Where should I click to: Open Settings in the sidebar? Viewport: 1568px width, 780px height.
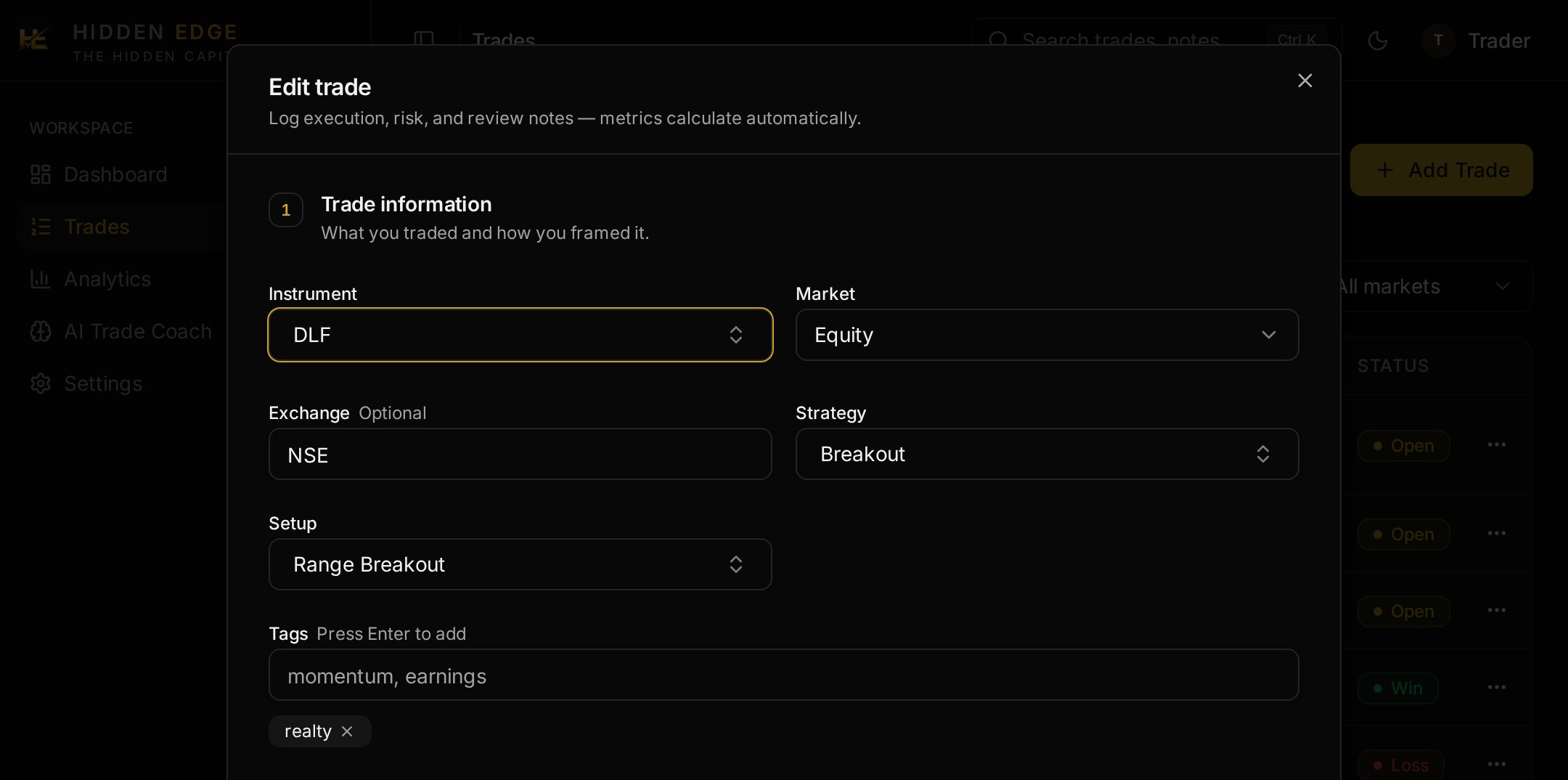click(x=116, y=383)
